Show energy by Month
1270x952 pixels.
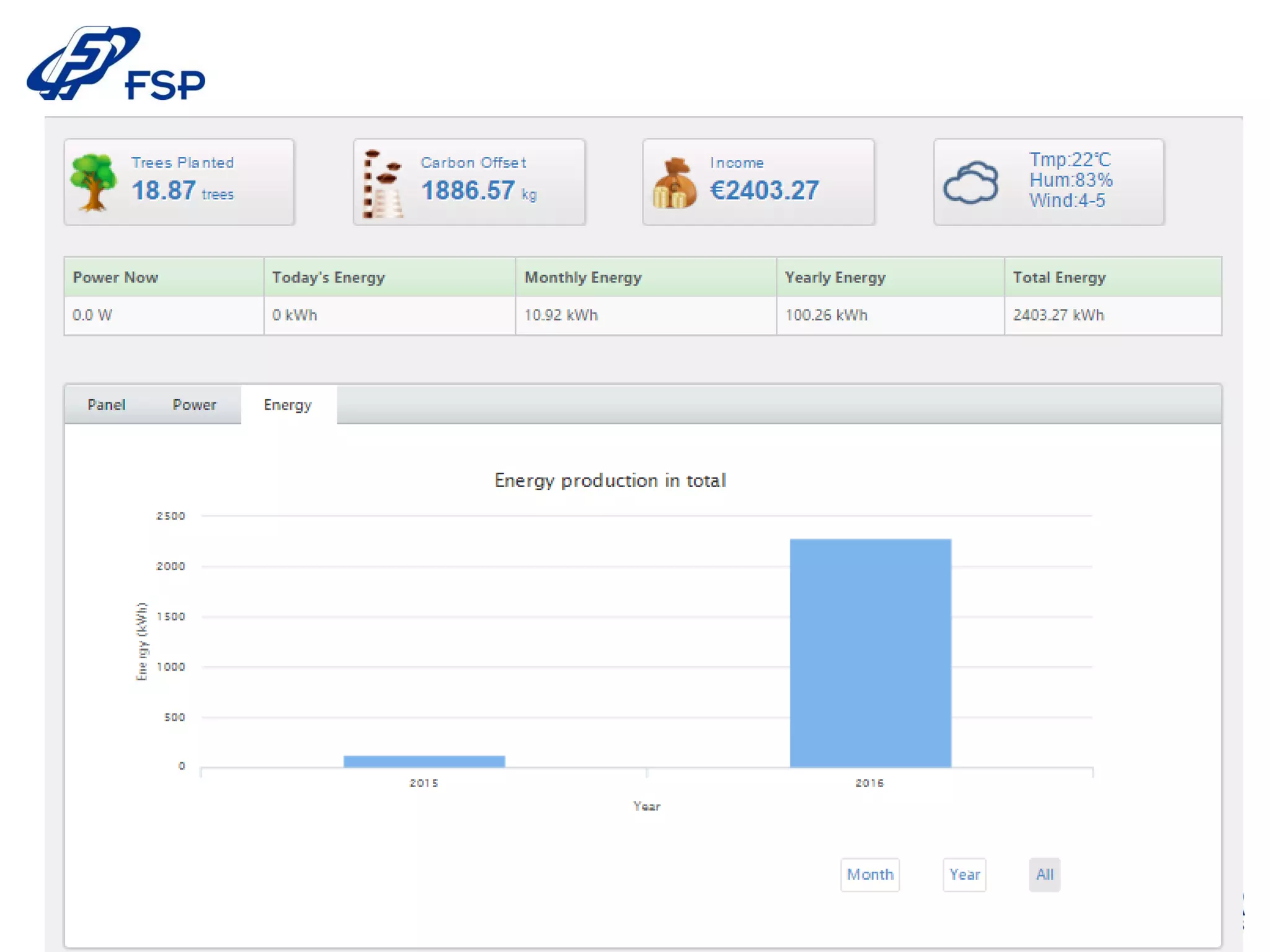pyautogui.click(x=869, y=875)
